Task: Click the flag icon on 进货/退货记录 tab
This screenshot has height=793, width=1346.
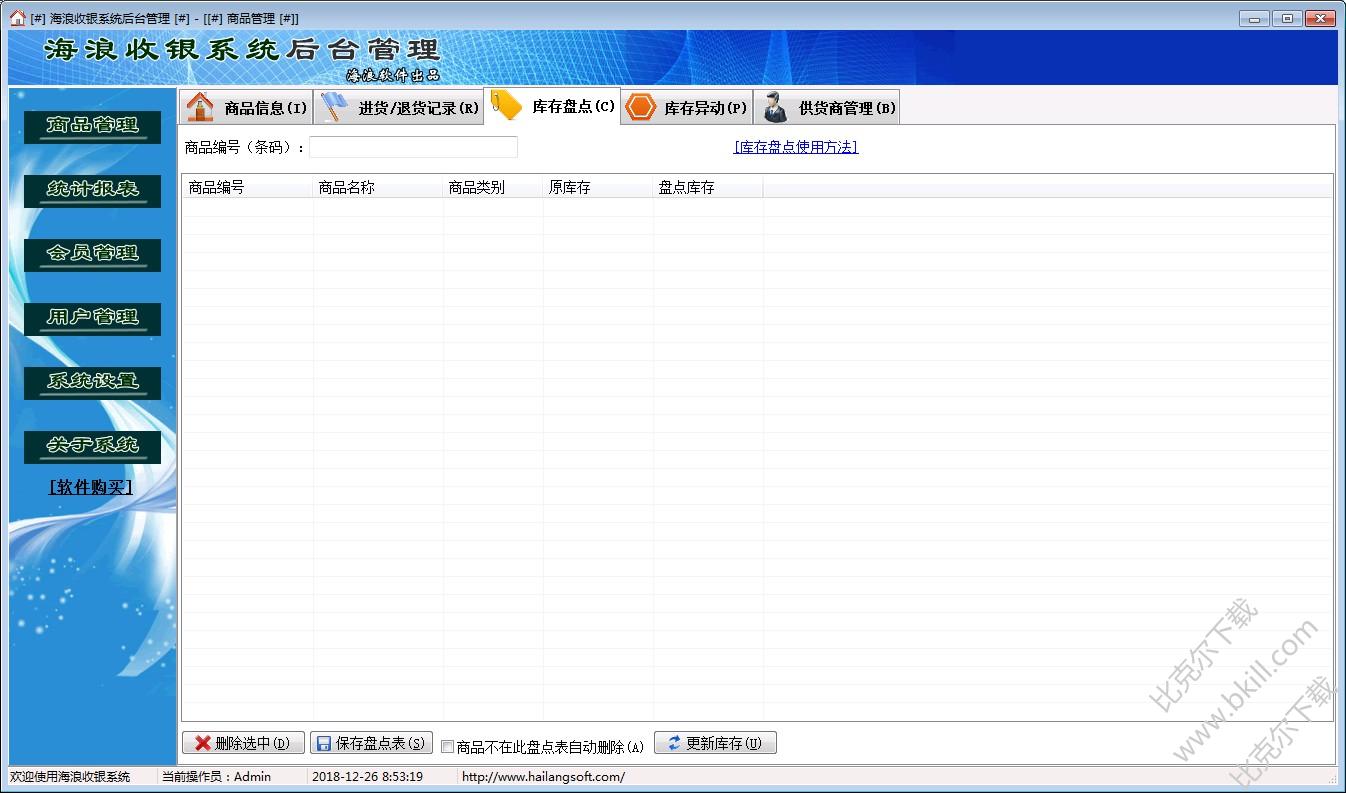Action: point(332,105)
